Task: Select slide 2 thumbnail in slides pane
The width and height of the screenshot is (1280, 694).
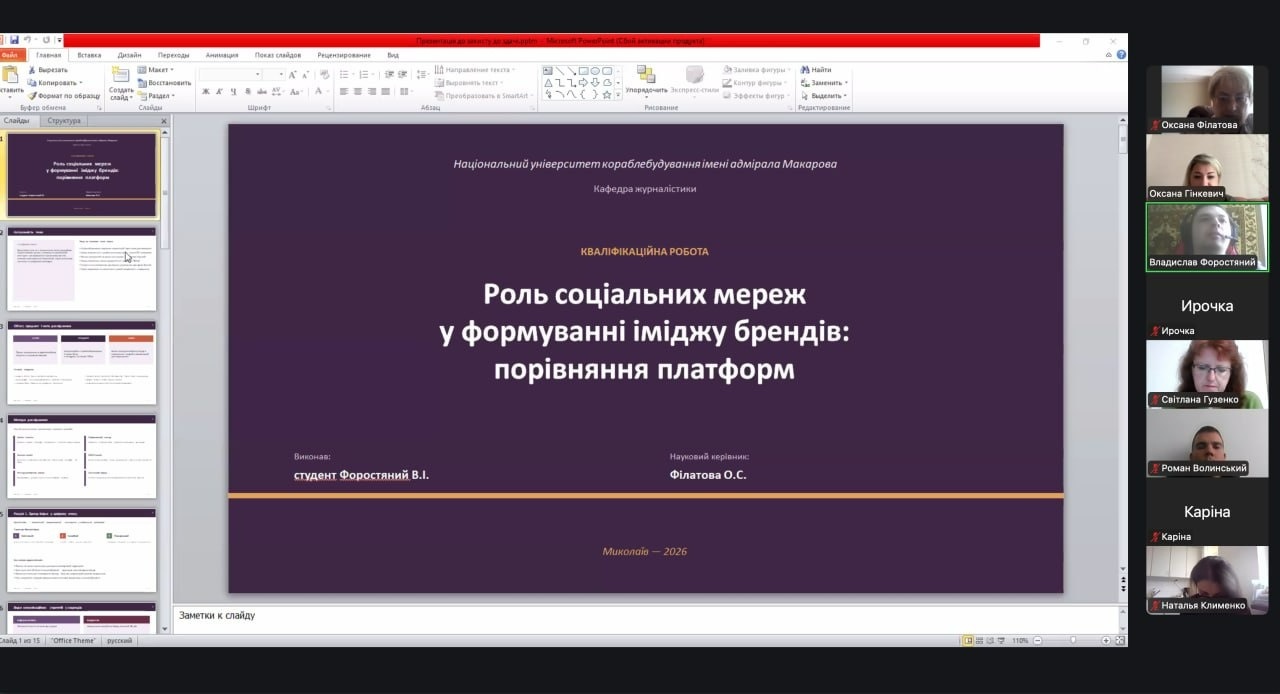Action: (x=82, y=270)
